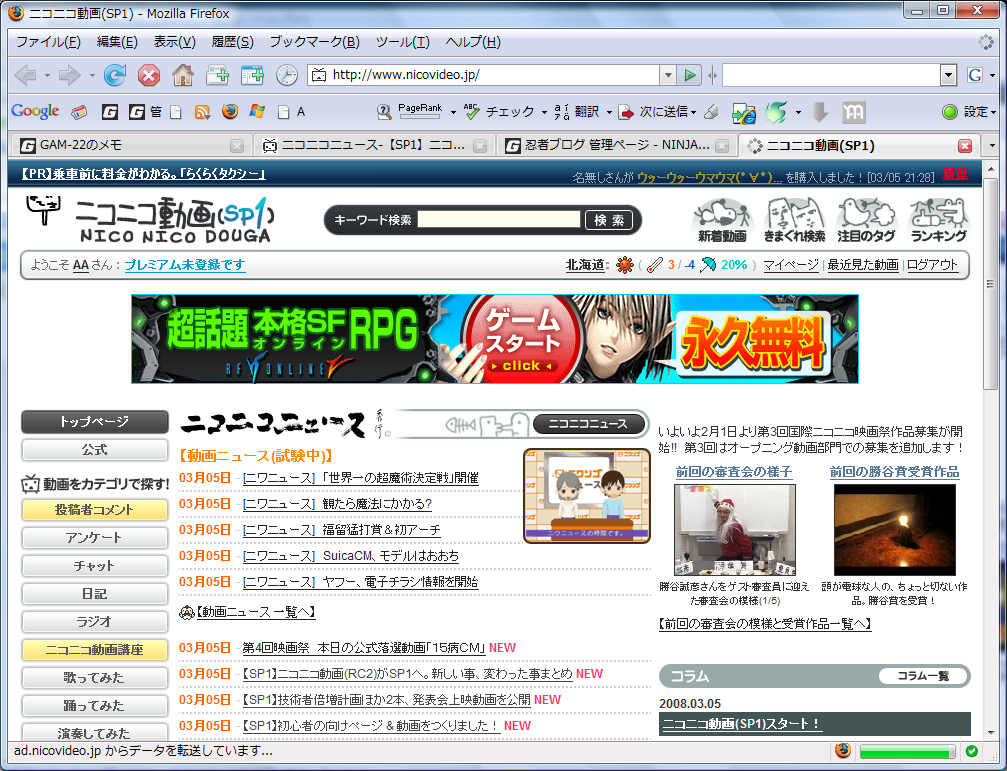Image resolution: width=1007 pixels, height=771 pixels.
Task: Open the 新着動画 icon
Action: point(722,220)
